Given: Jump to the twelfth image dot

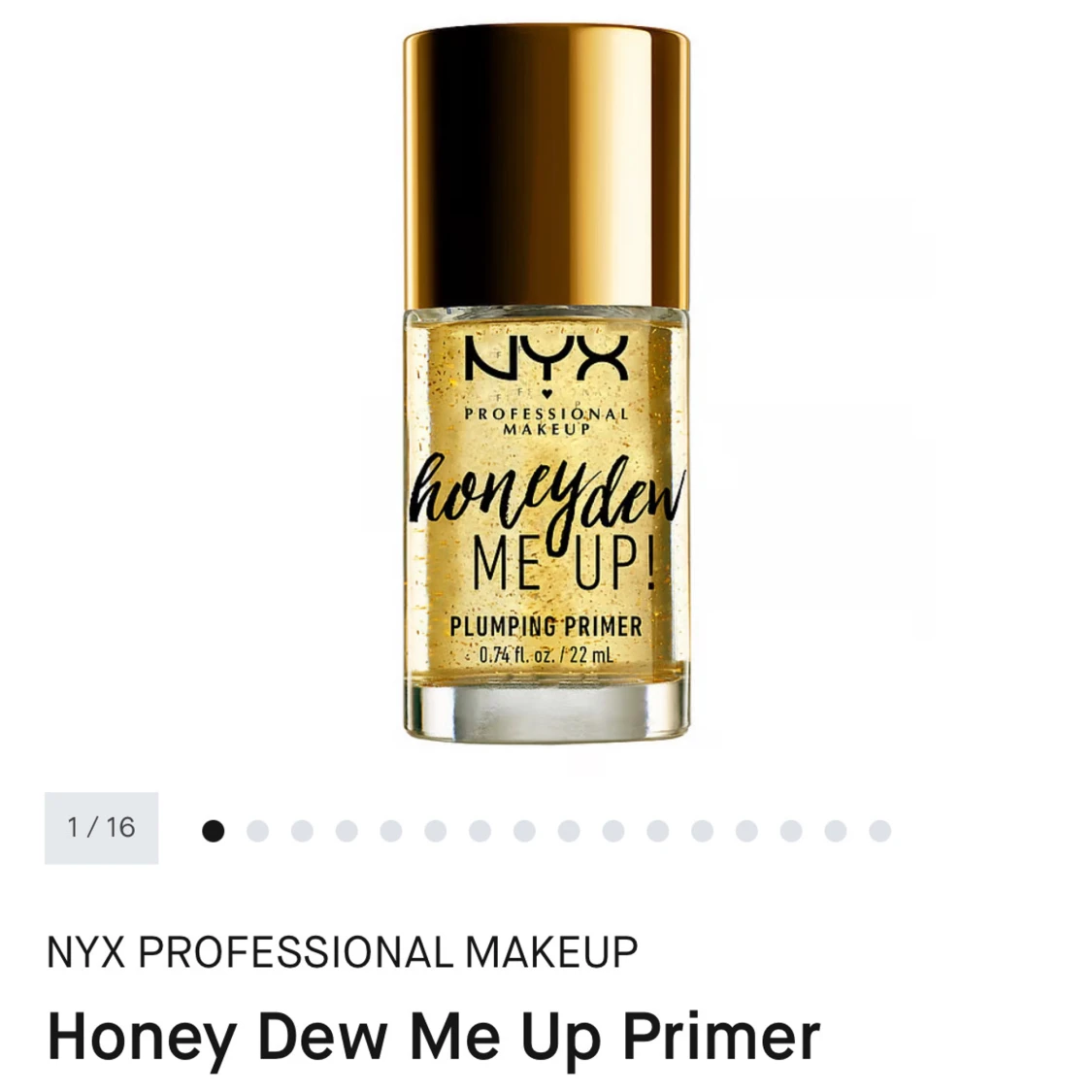Looking at the screenshot, I should pos(702,831).
